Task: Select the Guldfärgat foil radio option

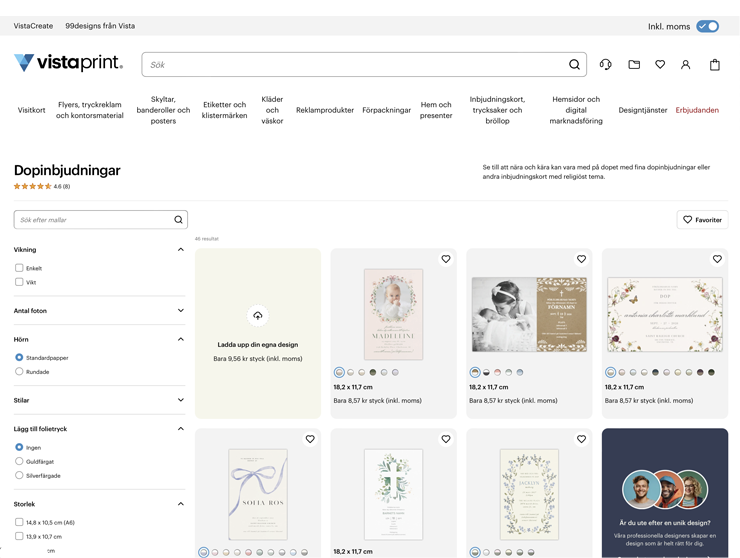Action: point(19,461)
